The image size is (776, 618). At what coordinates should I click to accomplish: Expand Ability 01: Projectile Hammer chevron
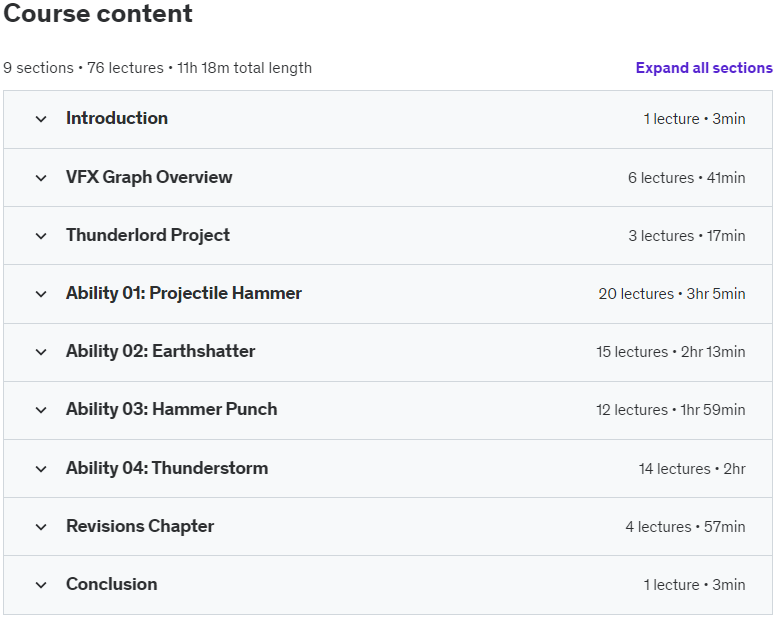pyautogui.click(x=41, y=294)
